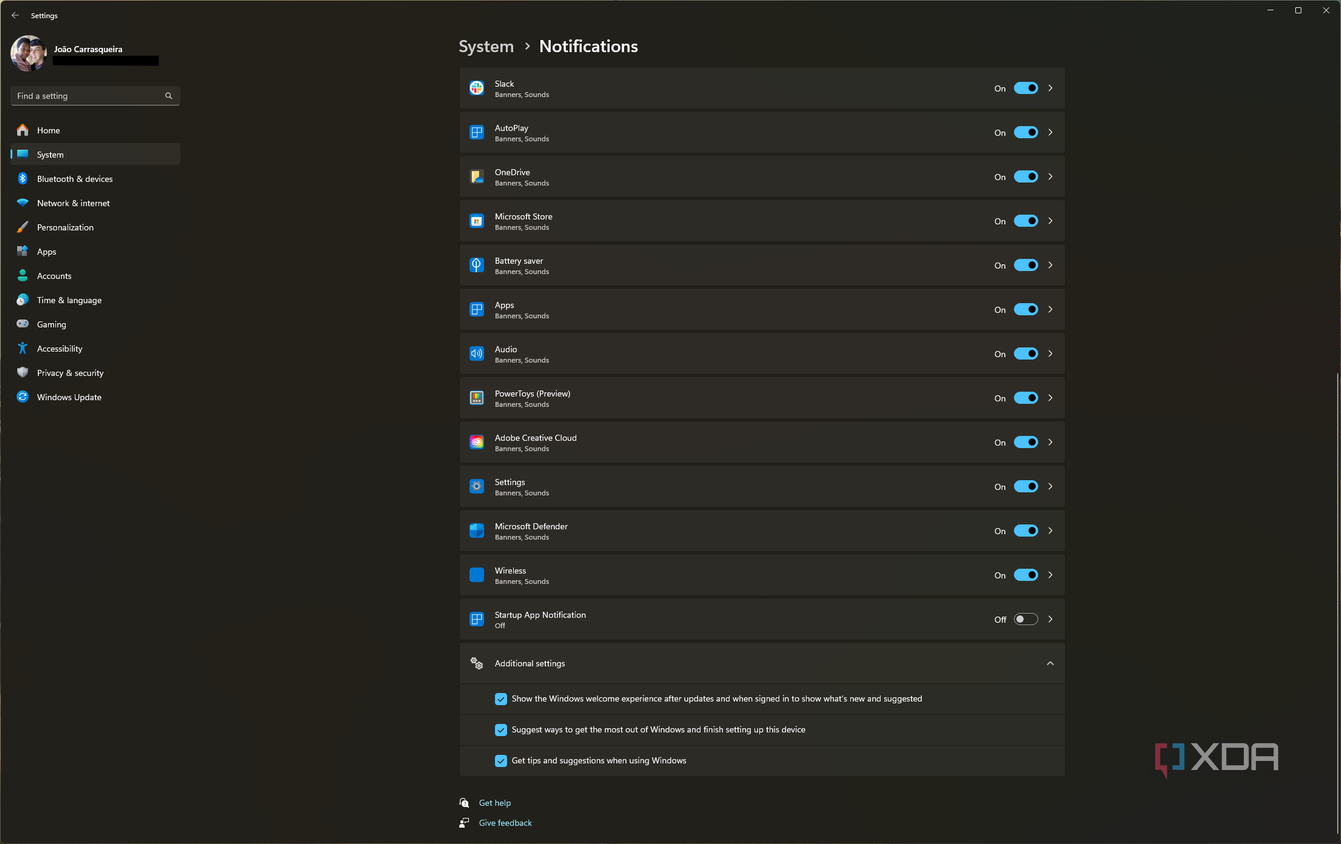
Task: Uncheck Get tips and suggestions checkbox
Action: tap(501, 761)
